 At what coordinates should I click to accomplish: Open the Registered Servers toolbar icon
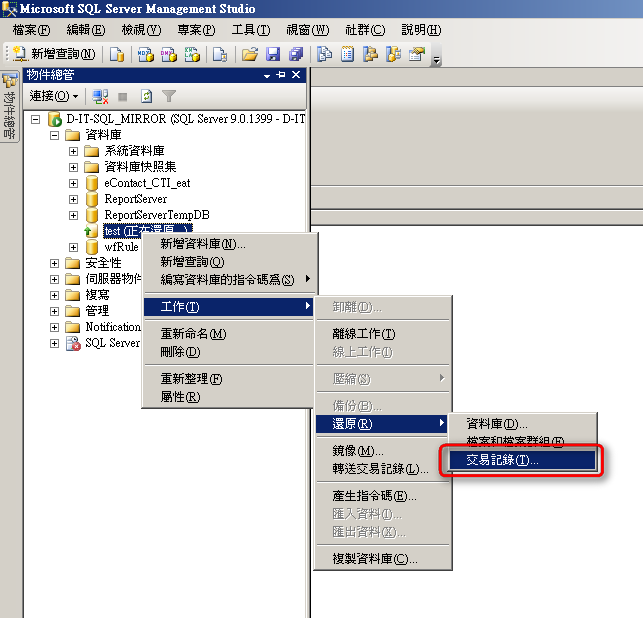(324, 54)
